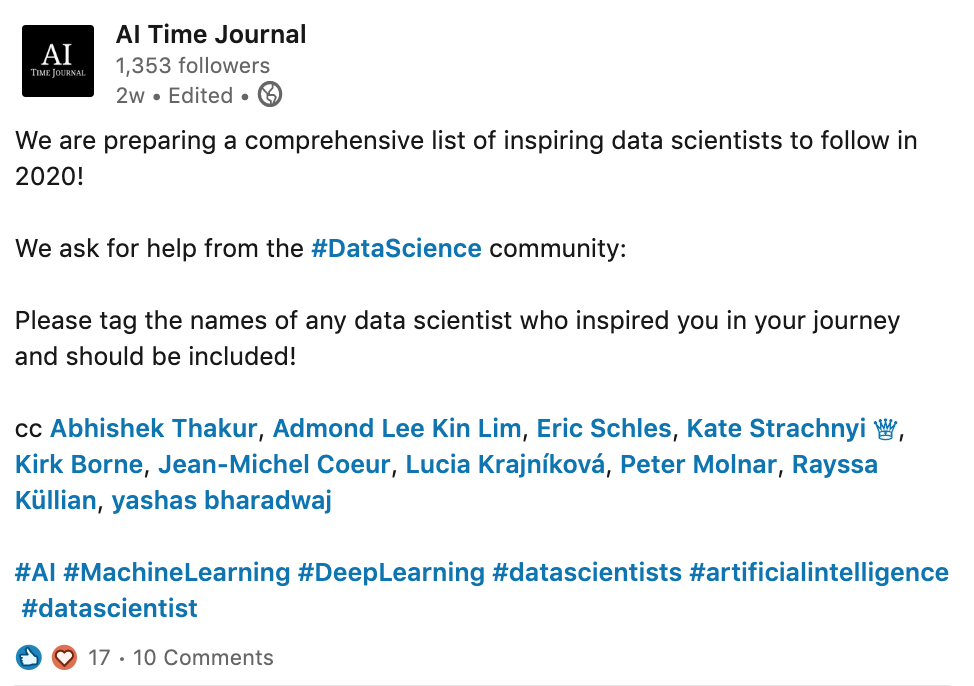Screen dimensions: 974x686
Task: Click the blue thumbs-up like reaction icon
Action: tap(28, 657)
